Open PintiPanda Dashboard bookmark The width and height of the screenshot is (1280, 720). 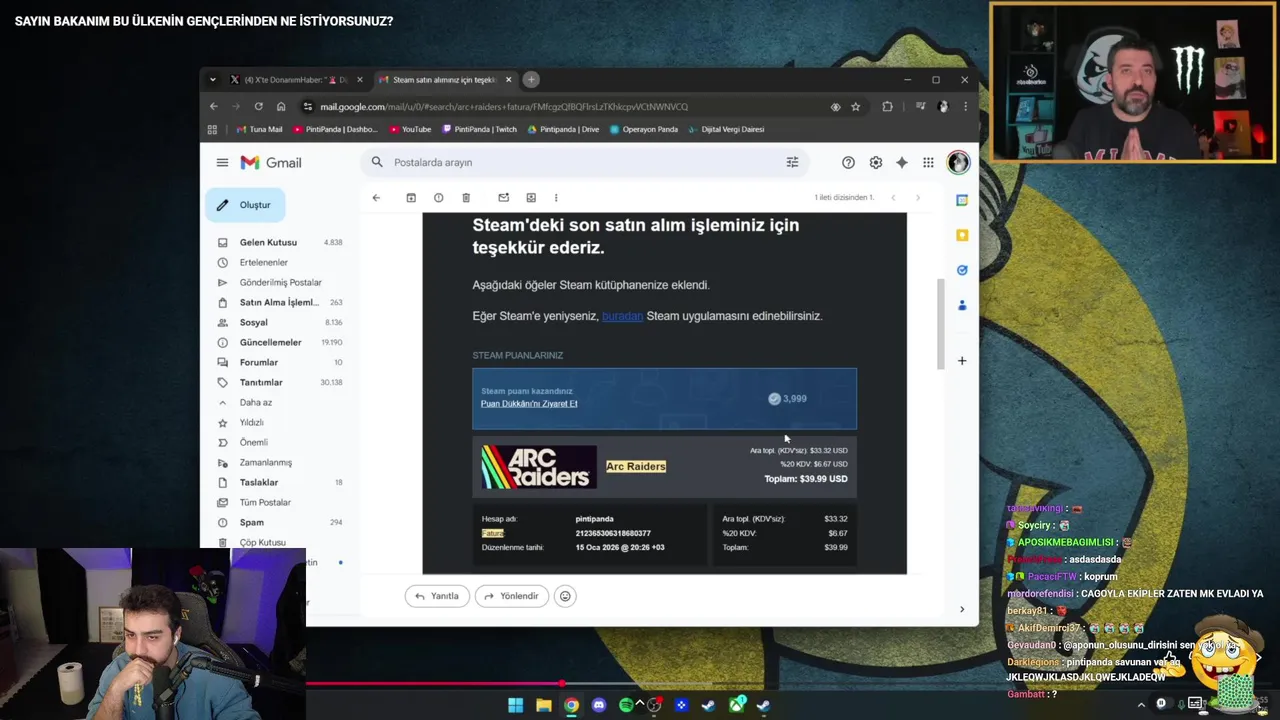click(x=335, y=129)
